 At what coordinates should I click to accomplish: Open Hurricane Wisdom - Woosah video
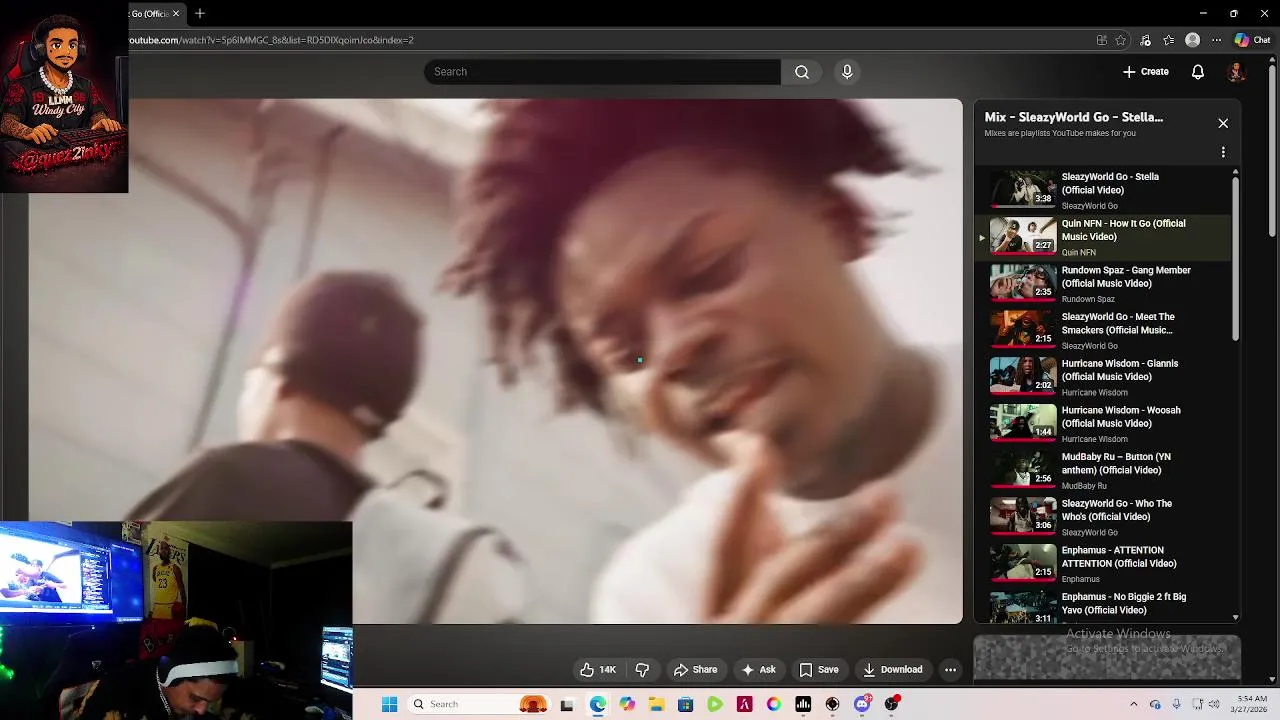[x=1105, y=423]
